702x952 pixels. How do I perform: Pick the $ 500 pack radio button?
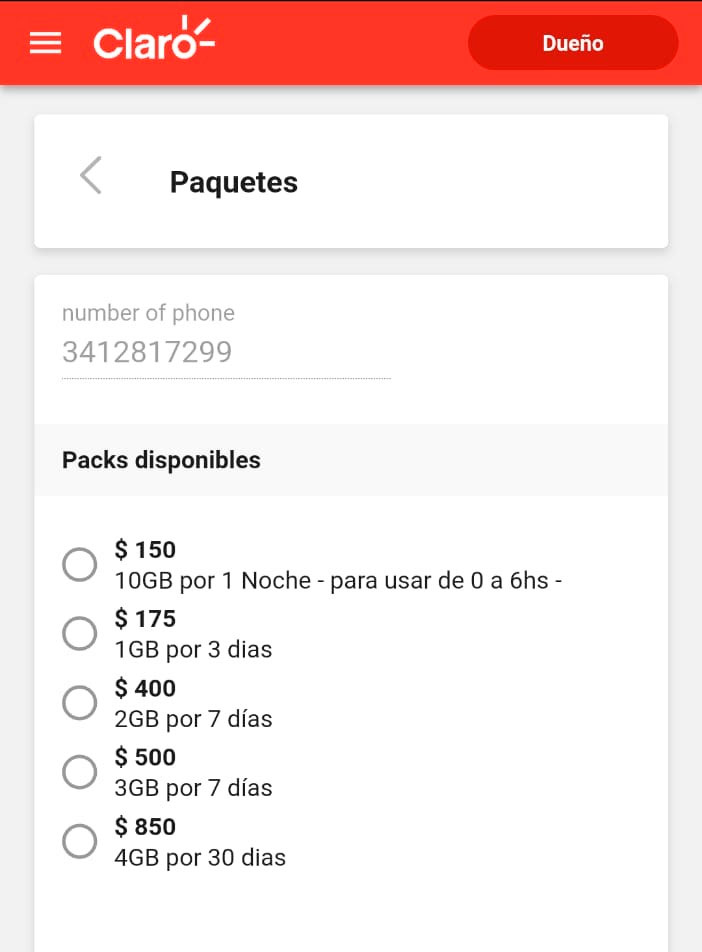pyautogui.click(x=80, y=772)
